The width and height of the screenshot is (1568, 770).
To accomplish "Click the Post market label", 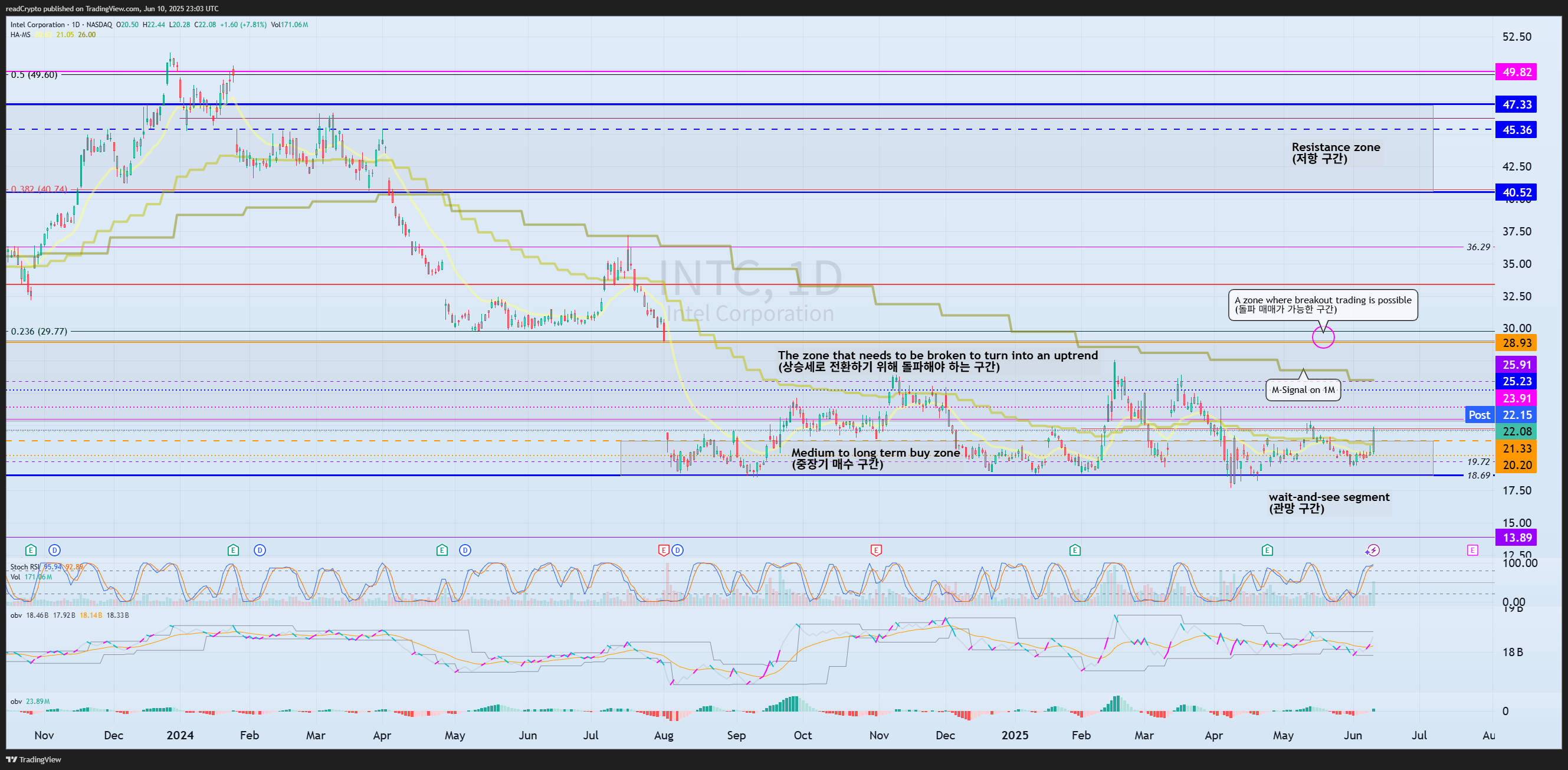I will [x=1479, y=415].
